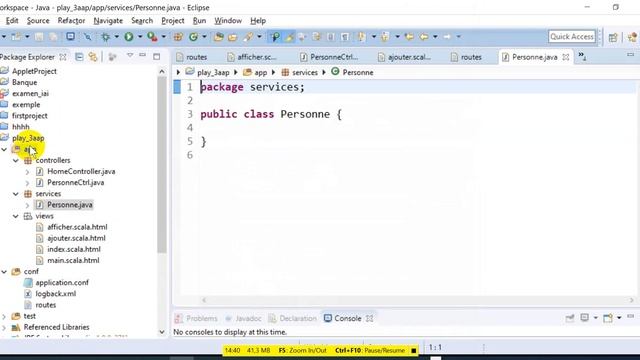Open the Navigate menu
The image size is (640, 360).
click(x=108, y=20)
